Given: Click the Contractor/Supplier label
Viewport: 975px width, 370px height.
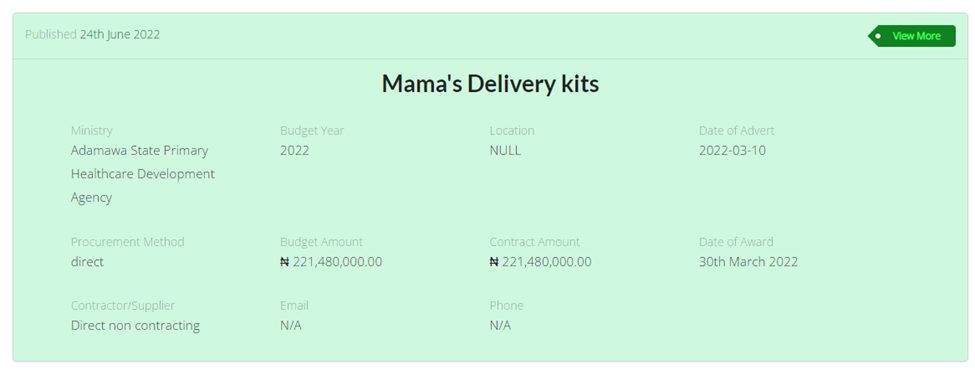Looking at the screenshot, I should point(122,305).
